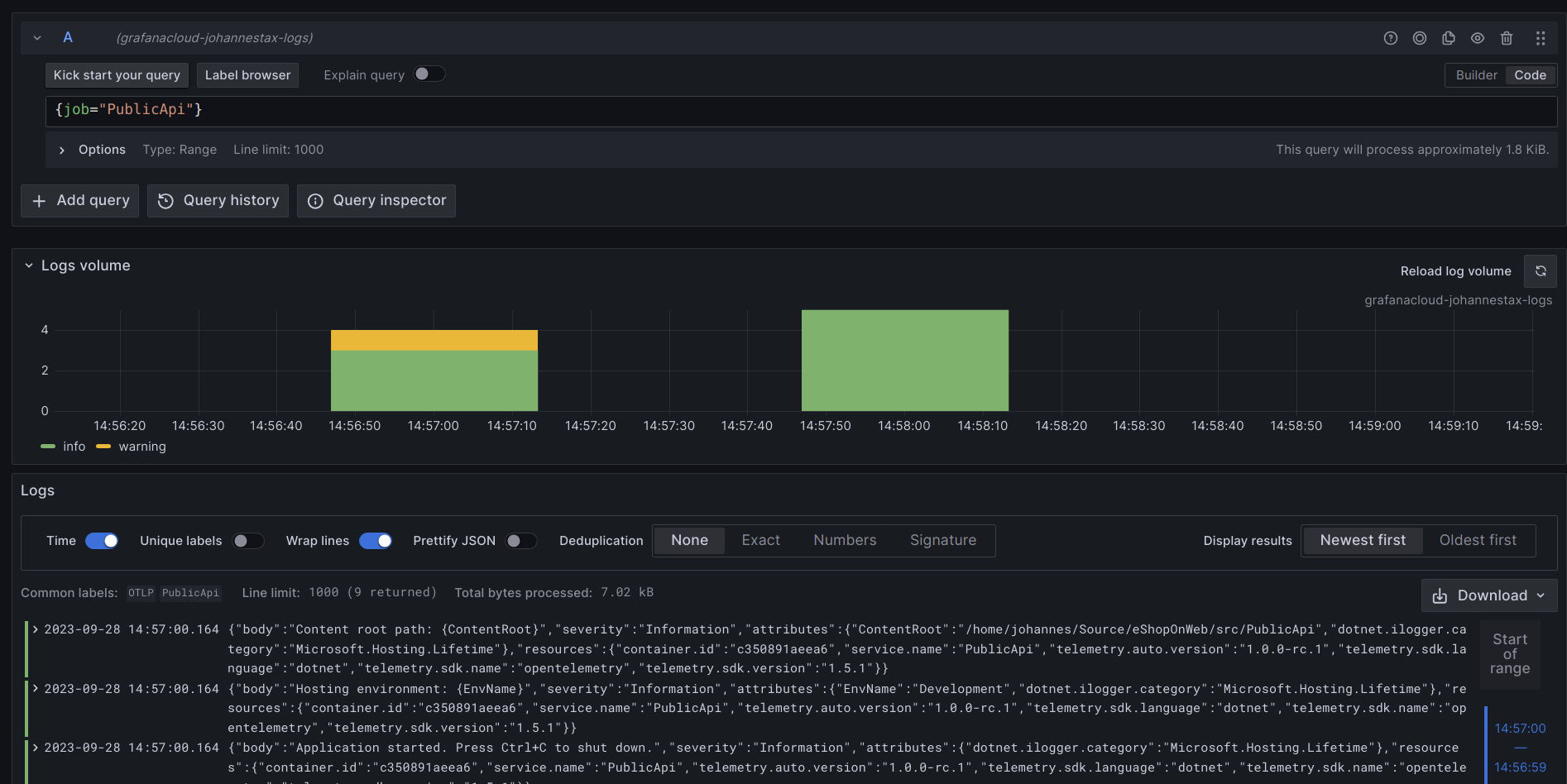Image resolution: width=1567 pixels, height=784 pixels.
Task: Select Exact deduplication mode
Action: click(760, 540)
